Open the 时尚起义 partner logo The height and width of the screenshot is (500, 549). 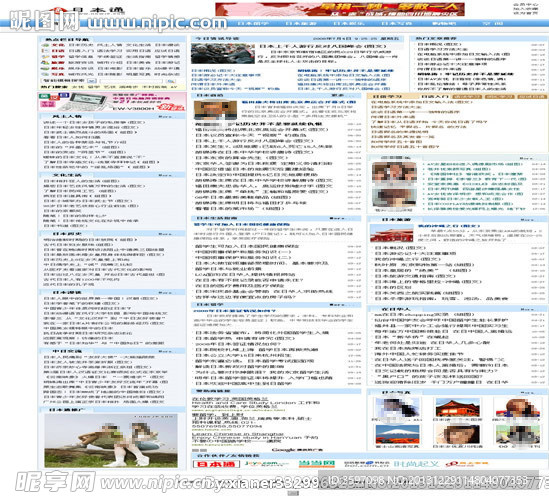(x=416, y=464)
